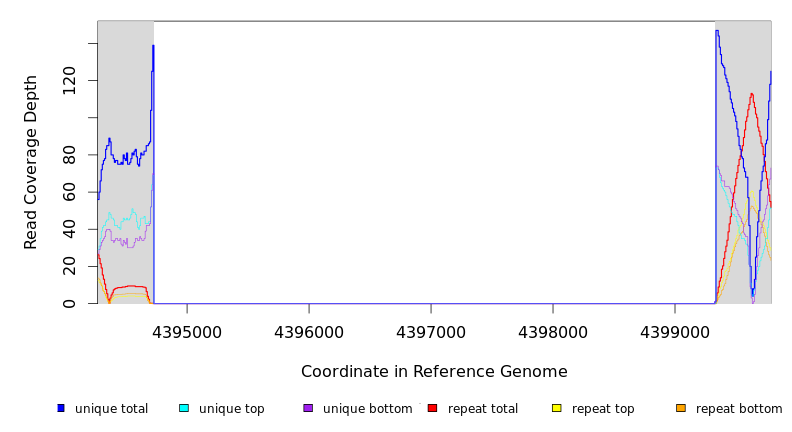
Task: Click the red peak in right gray region
Action: click(751, 95)
